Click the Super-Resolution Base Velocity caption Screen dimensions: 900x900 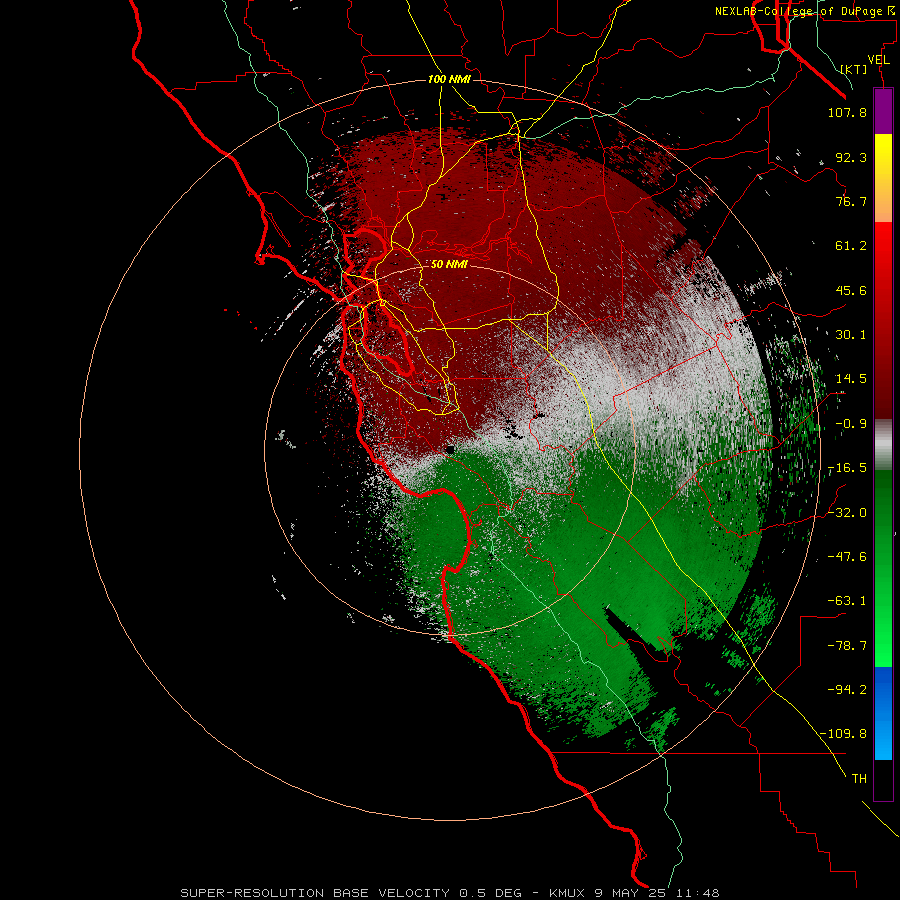(x=449, y=893)
